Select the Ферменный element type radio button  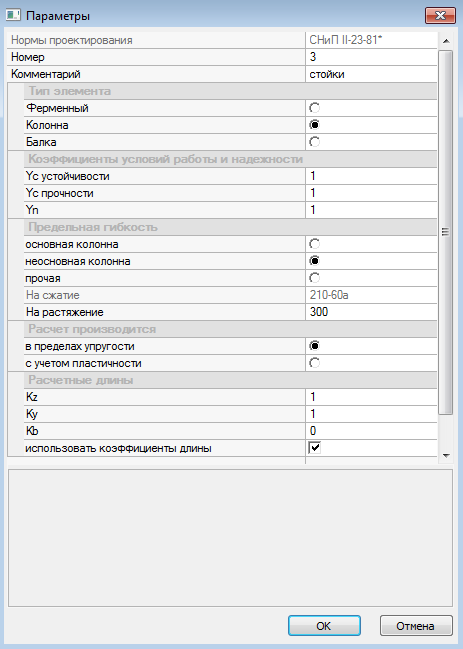point(314,108)
